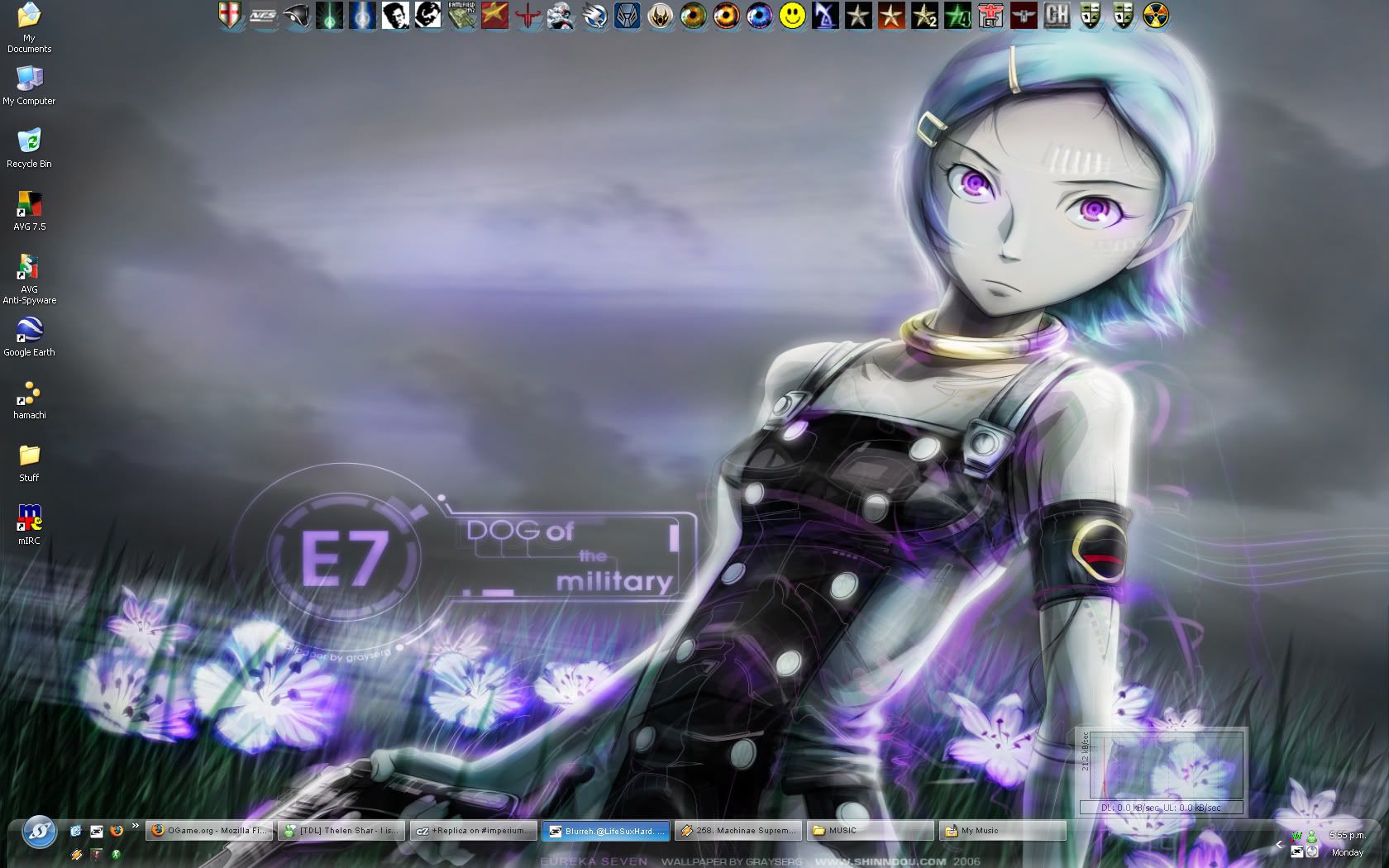Click the yellow smiley face dock icon
1389x868 pixels.
pos(792,16)
